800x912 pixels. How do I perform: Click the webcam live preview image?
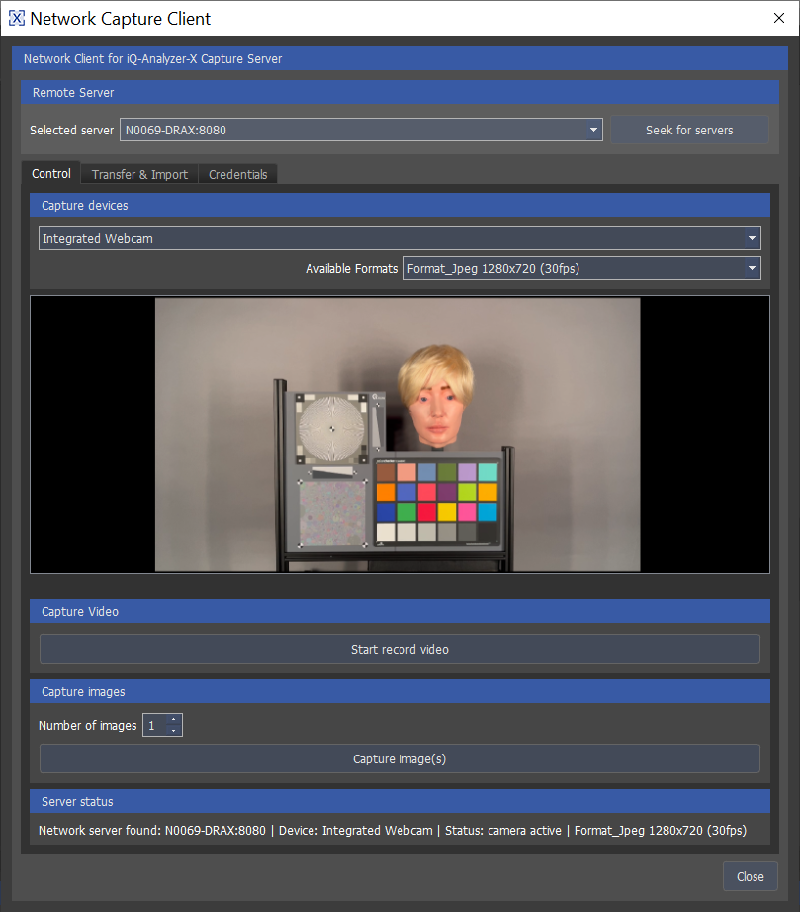click(397, 434)
